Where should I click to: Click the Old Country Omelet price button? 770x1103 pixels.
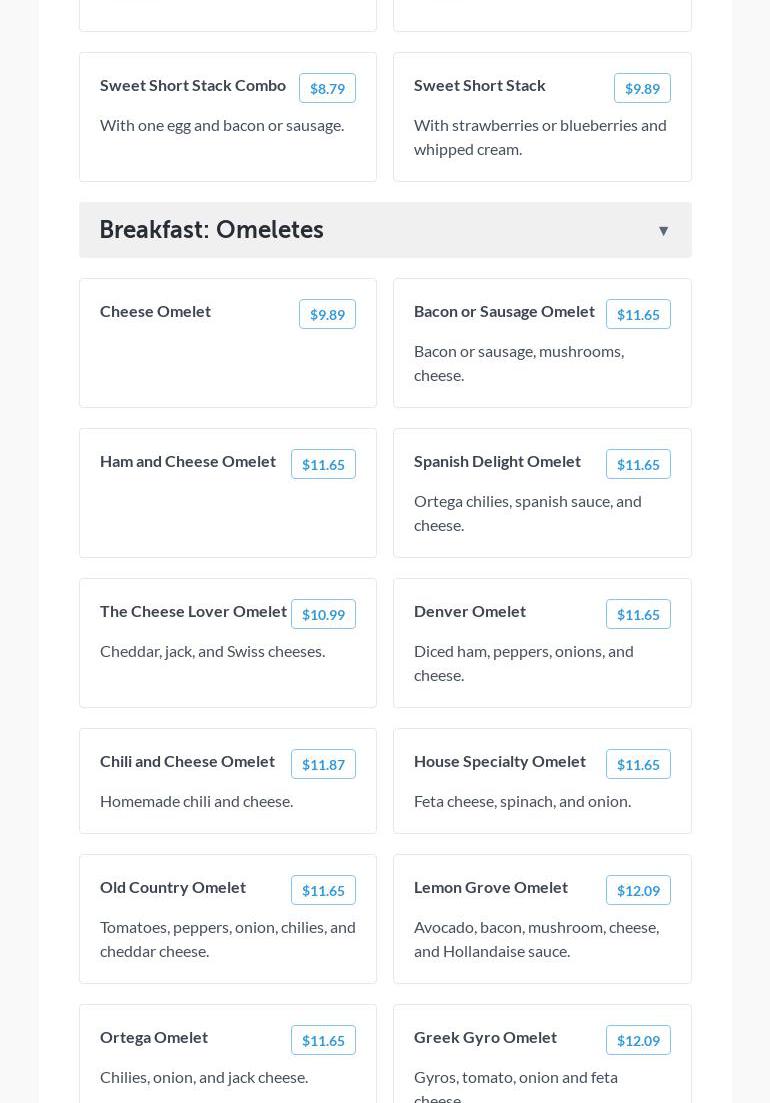point(323,890)
